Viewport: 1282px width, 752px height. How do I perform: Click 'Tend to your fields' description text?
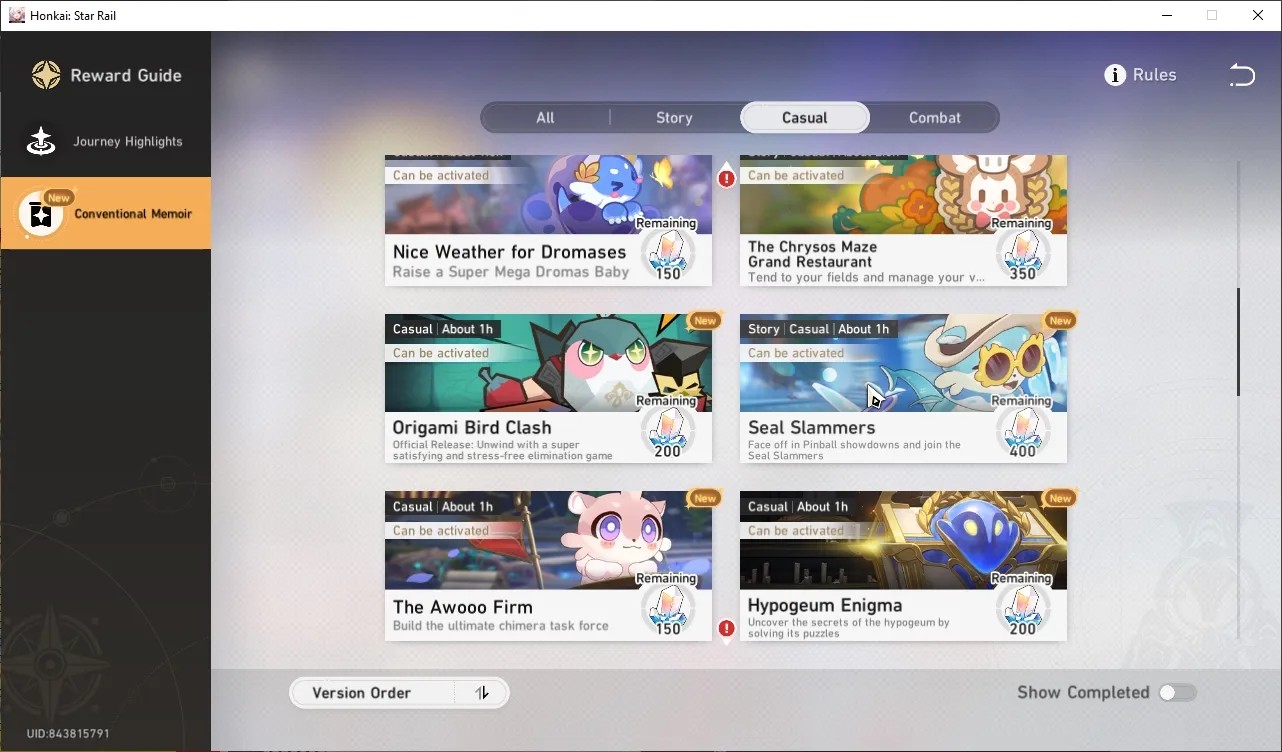pyautogui.click(x=866, y=278)
